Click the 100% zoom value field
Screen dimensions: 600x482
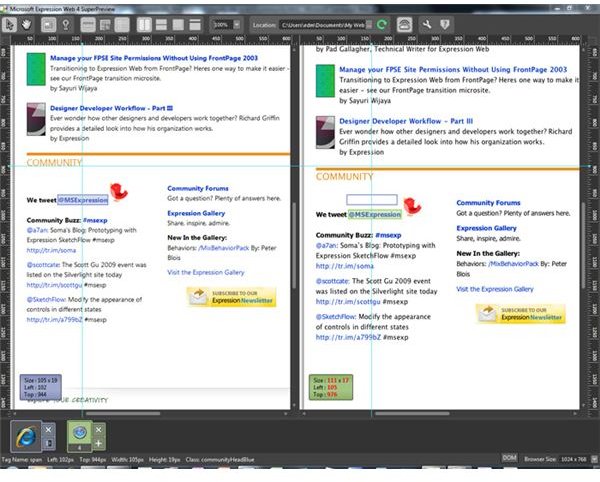click(x=221, y=25)
